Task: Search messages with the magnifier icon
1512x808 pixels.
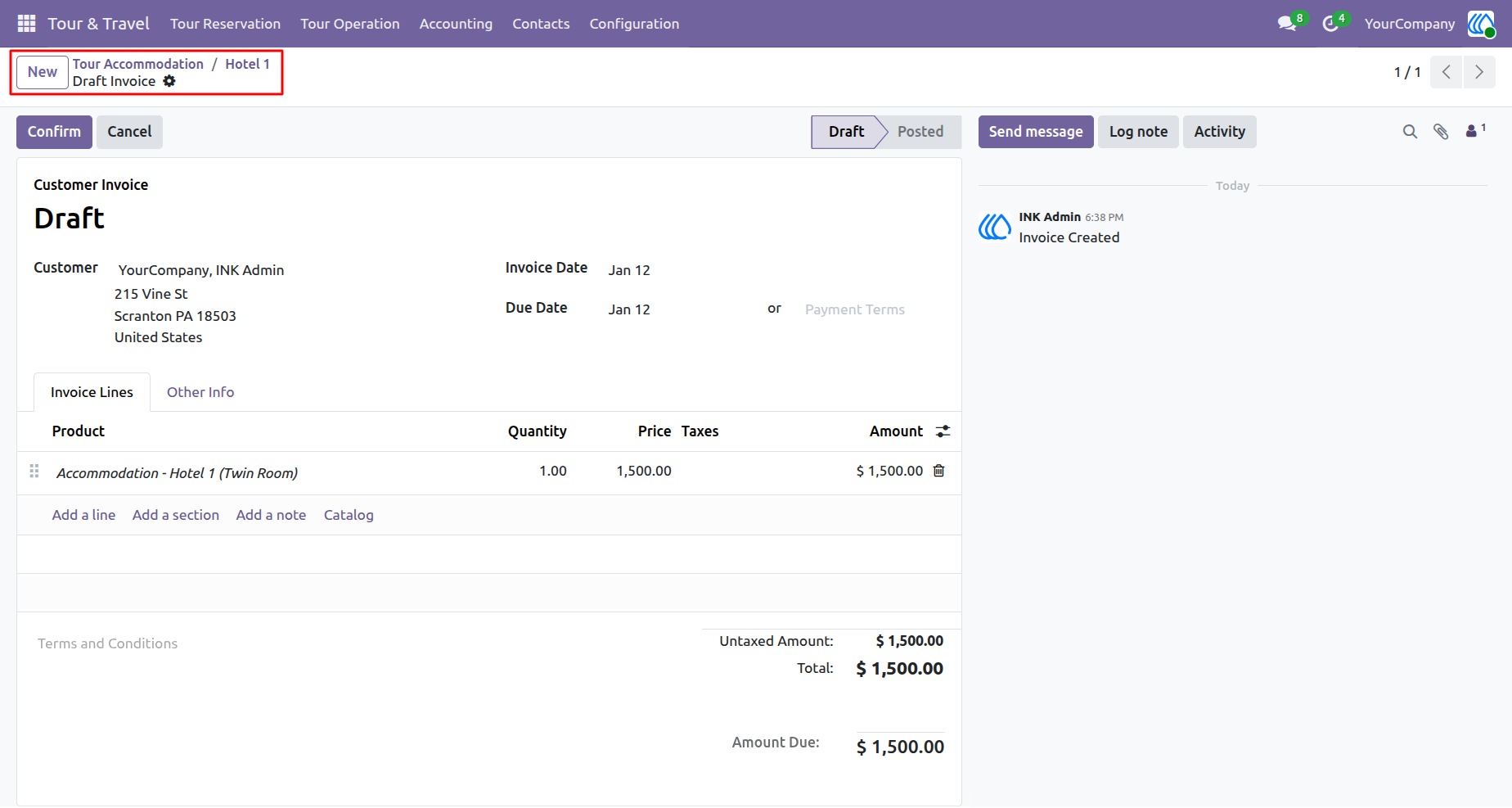Action: (1410, 132)
